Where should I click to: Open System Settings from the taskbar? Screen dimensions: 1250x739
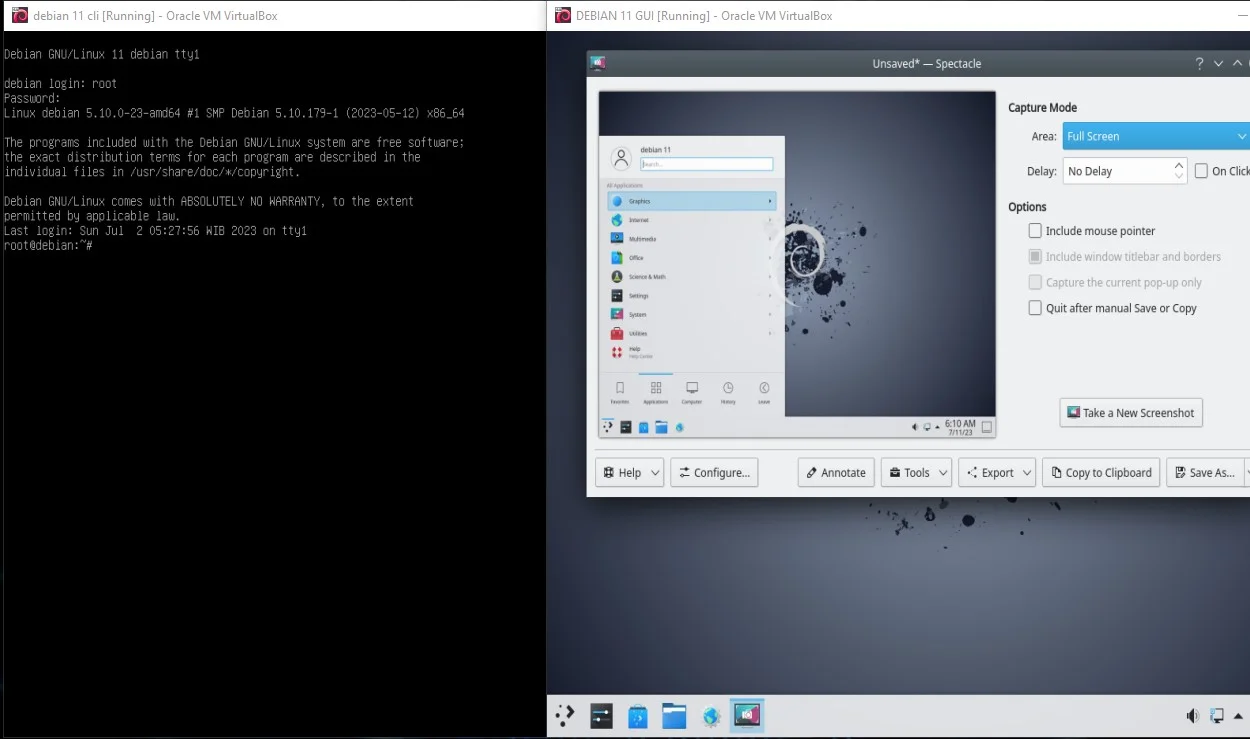point(601,715)
